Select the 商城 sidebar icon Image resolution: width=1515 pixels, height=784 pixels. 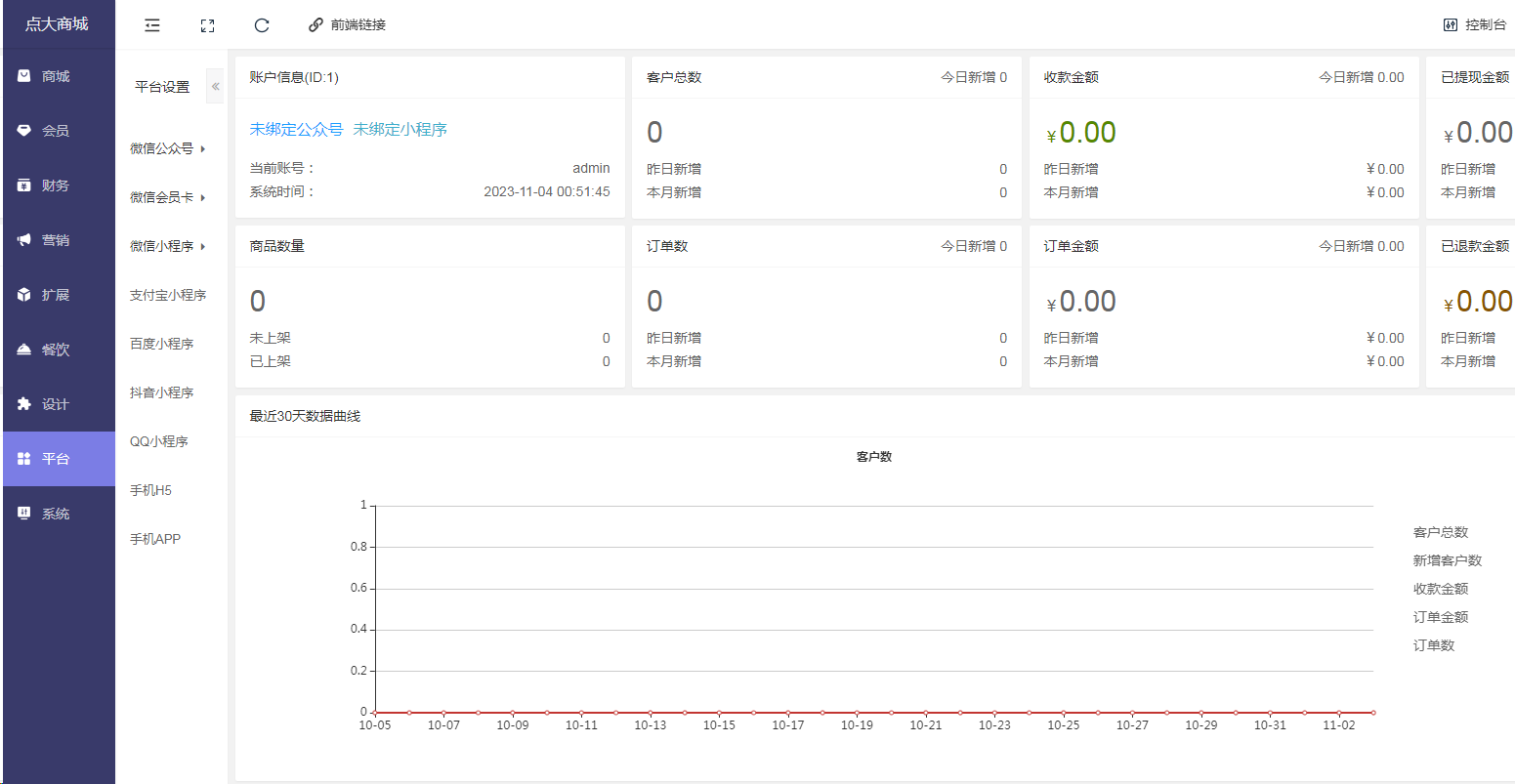click(59, 75)
